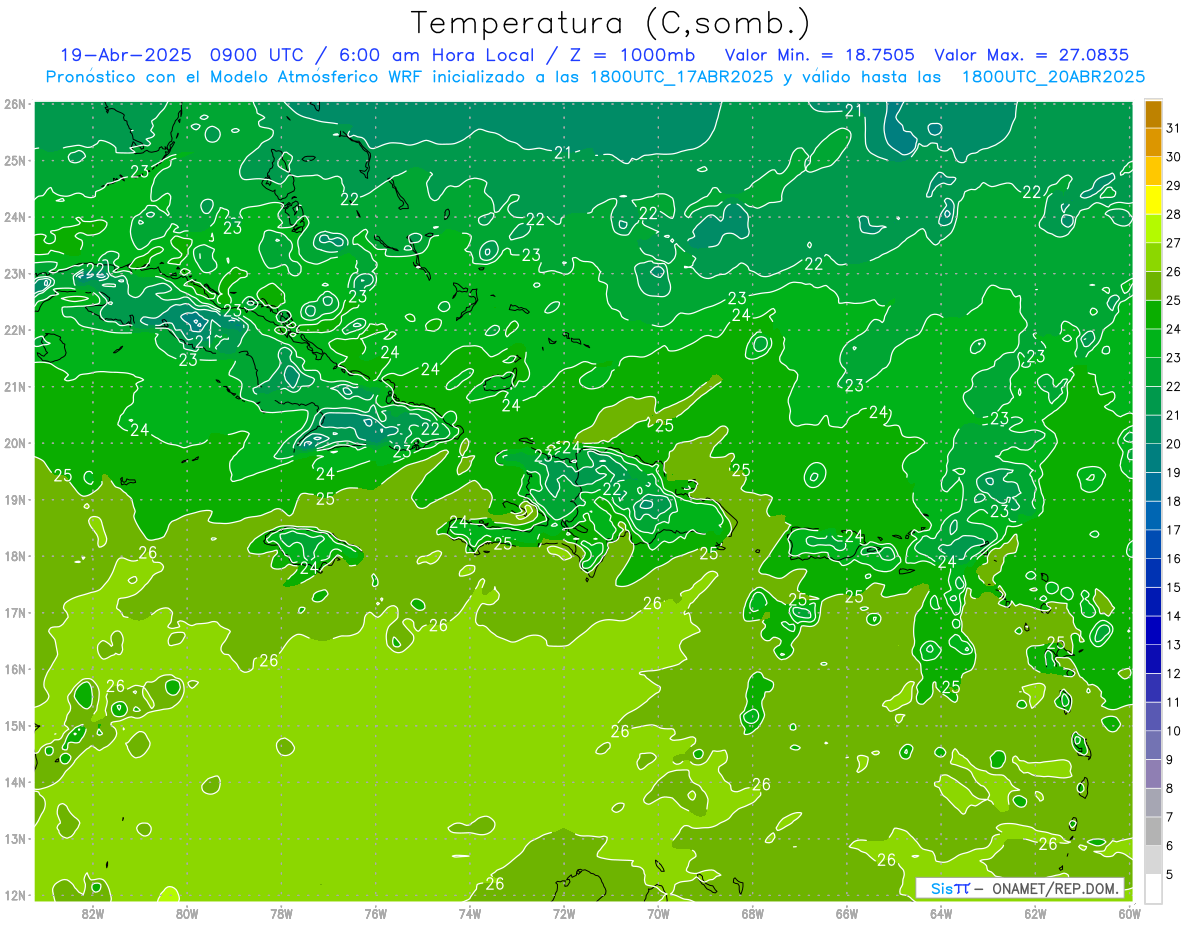1200x927 pixels.
Task: Click the "Valor Max. = 27.0835" value
Action: [x=1032, y=55]
